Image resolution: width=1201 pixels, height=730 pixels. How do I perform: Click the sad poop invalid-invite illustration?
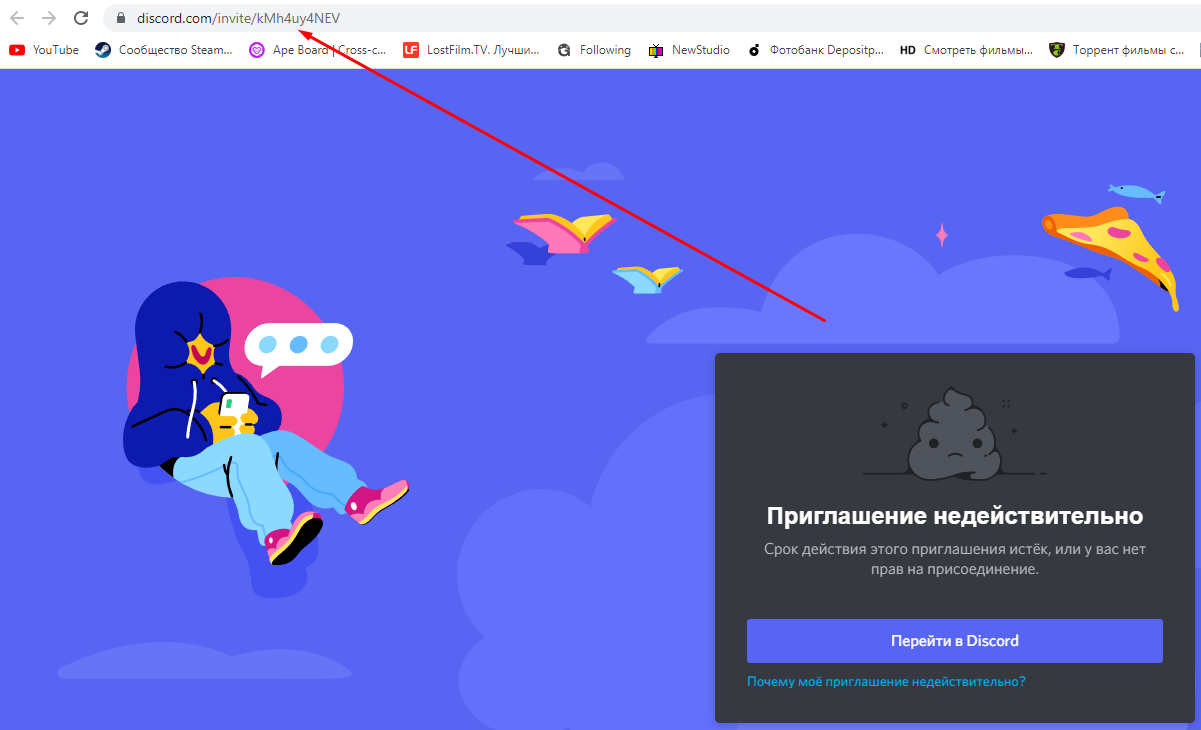click(955, 432)
